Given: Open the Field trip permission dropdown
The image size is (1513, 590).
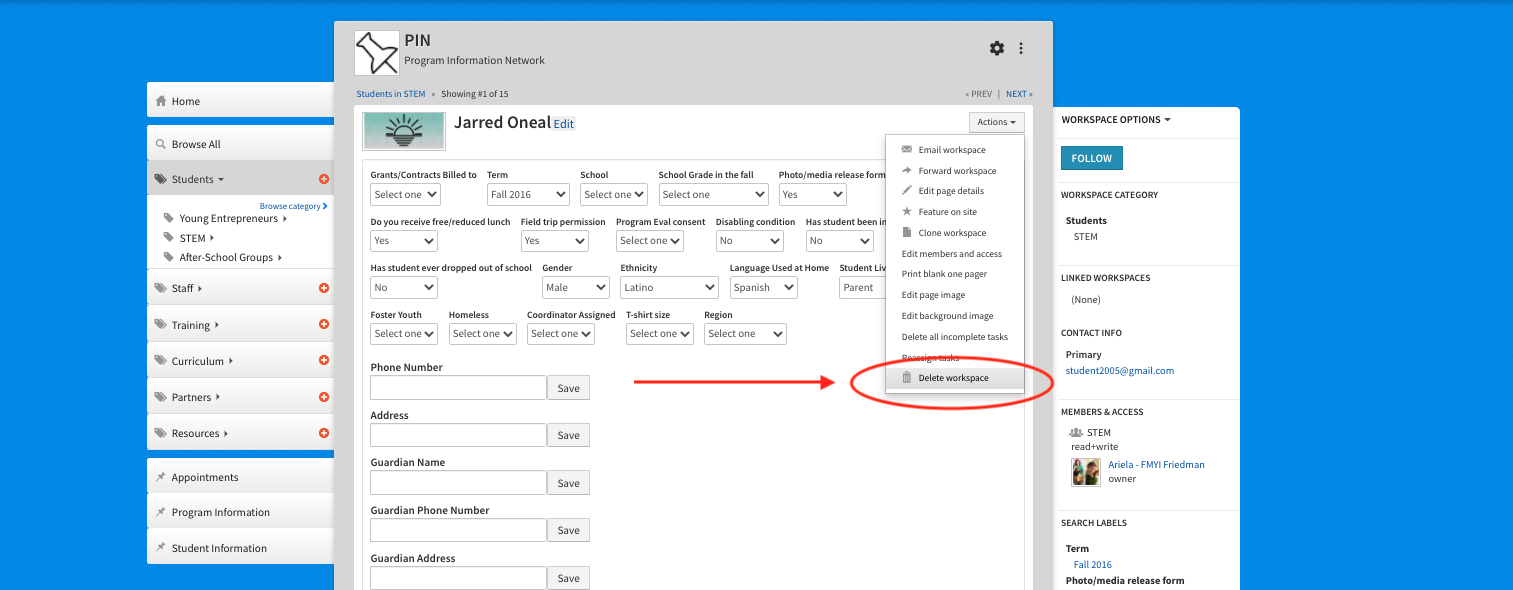Looking at the screenshot, I should [555, 240].
